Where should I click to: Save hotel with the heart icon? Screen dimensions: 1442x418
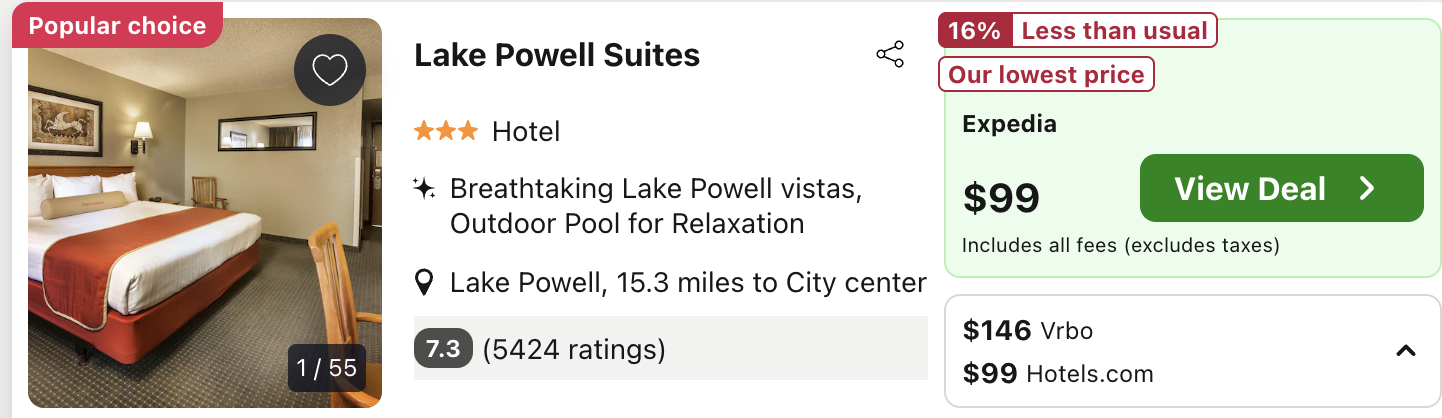tap(330, 69)
